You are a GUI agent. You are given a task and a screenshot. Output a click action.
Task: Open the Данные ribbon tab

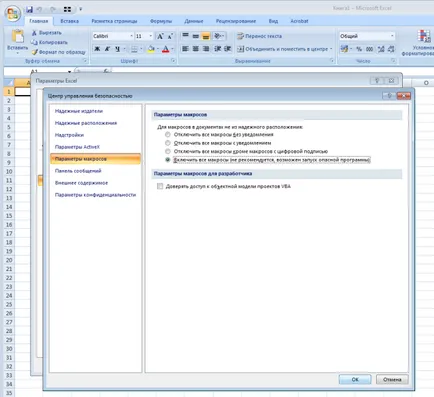(194, 21)
